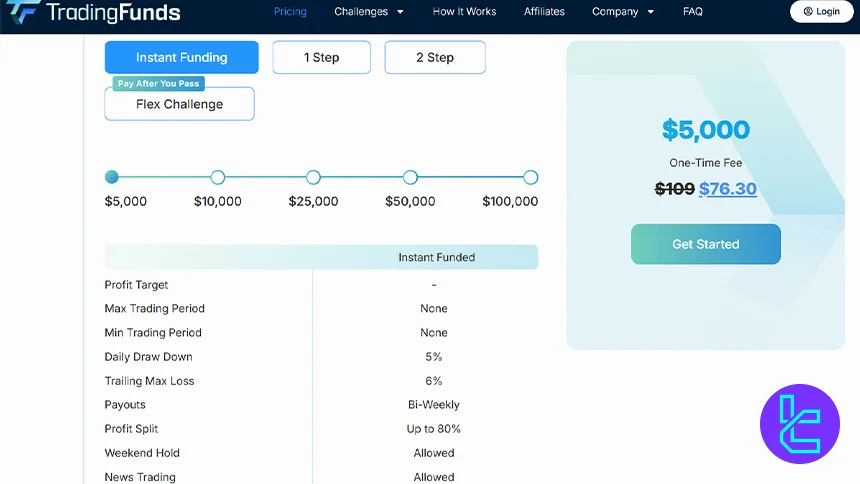Click the $10,000 account size label
The image size is (860, 484).
(x=218, y=201)
